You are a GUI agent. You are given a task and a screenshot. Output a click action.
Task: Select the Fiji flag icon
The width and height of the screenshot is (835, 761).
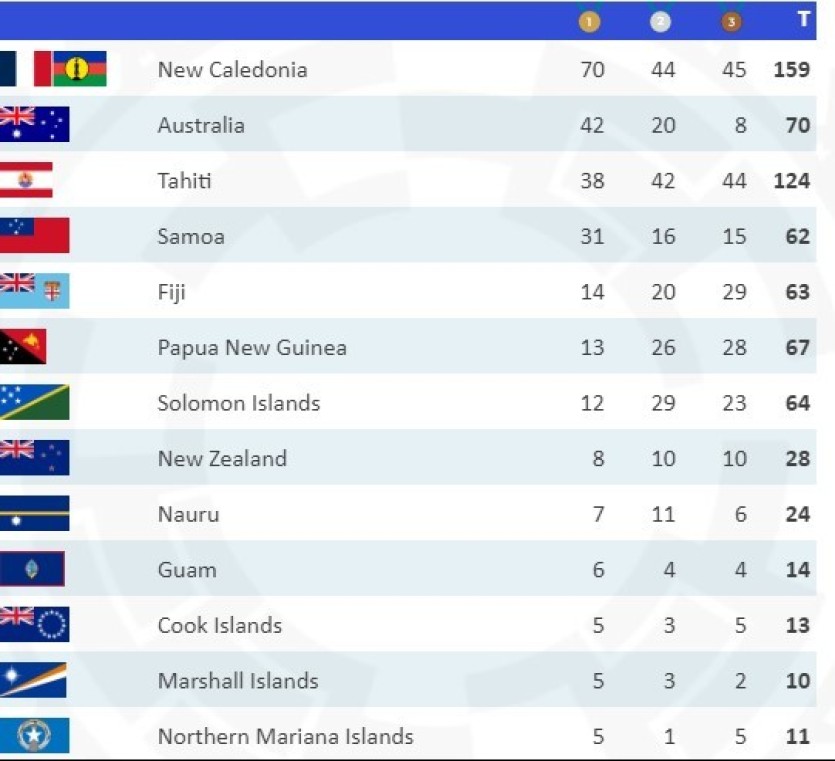[34, 292]
